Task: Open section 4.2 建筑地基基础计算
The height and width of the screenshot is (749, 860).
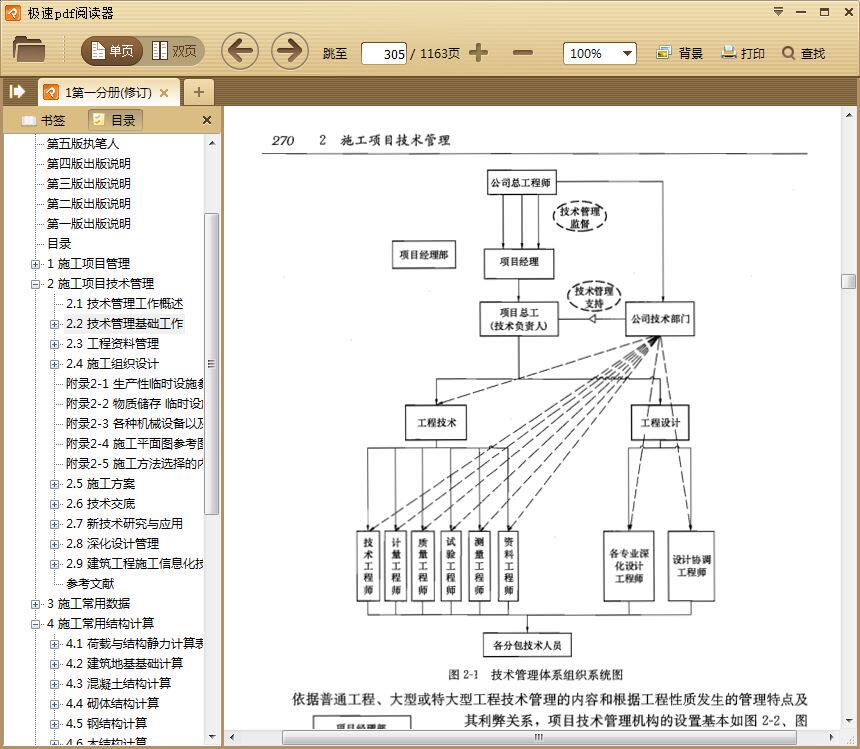Action: click(x=125, y=664)
